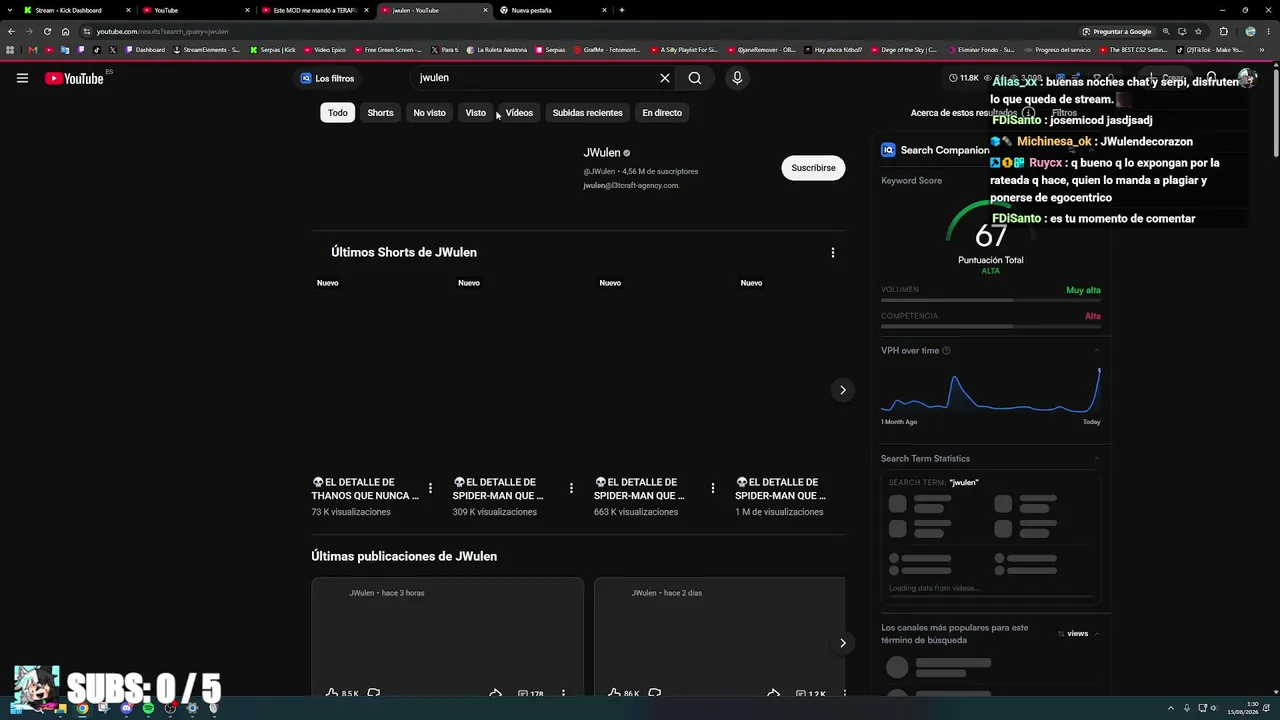
Task: Click the Volumen progress bar
Action: tap(991, 300)
